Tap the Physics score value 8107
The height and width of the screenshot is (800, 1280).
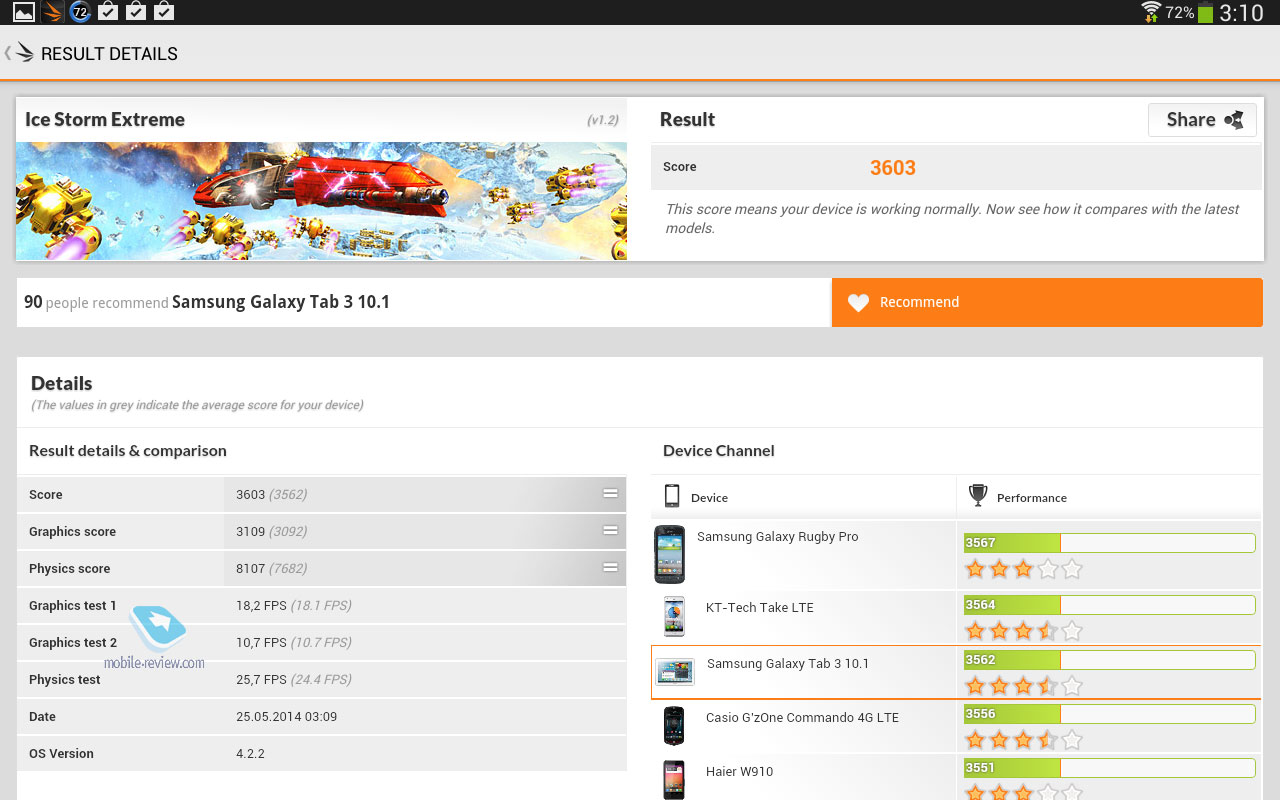250,568
